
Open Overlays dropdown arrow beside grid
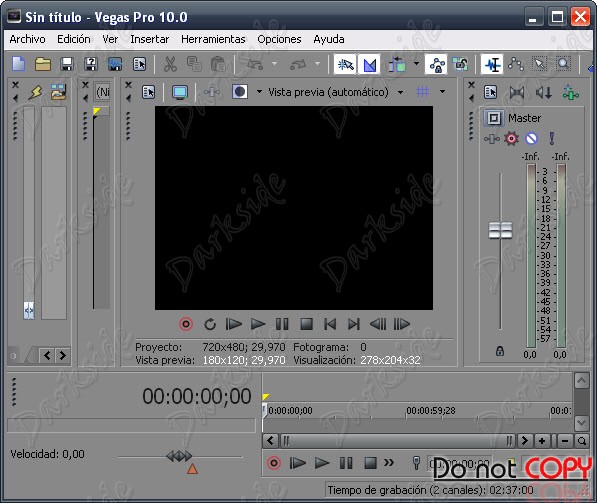coord(442,91)
